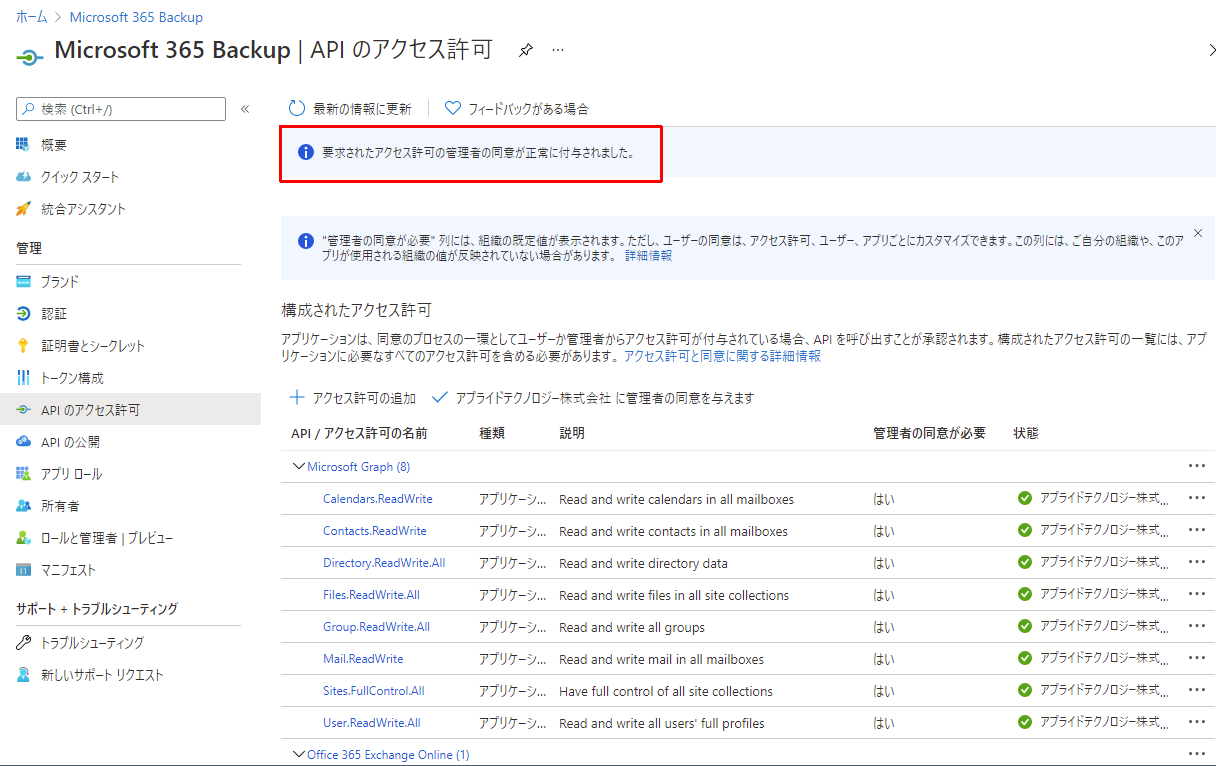This screenshot has height=766, width=1216.
Task: Click the refresh icon for latest information
Action: [x=296, y=108]
